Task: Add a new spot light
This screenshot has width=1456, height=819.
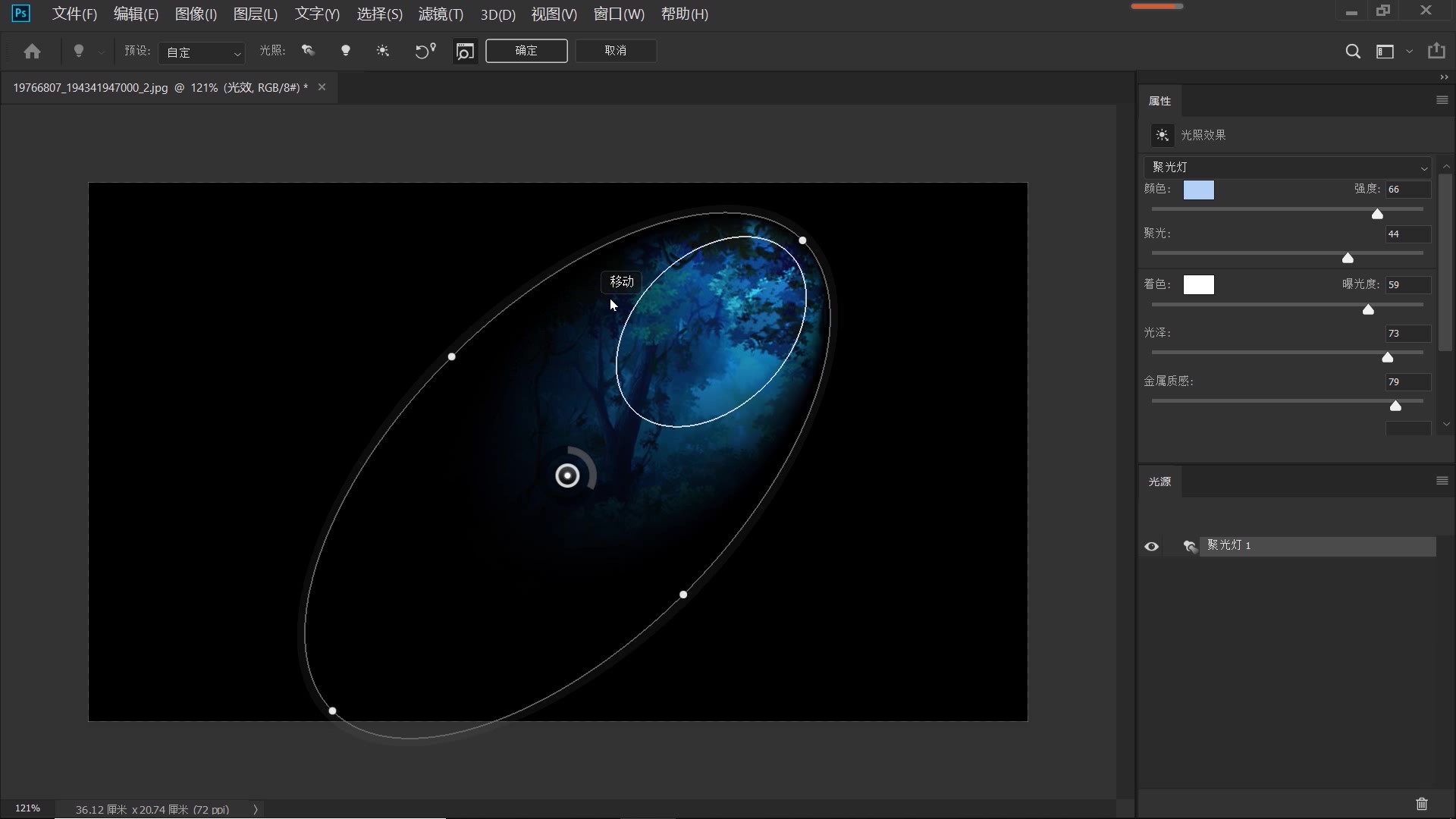Action: point(308,51)
